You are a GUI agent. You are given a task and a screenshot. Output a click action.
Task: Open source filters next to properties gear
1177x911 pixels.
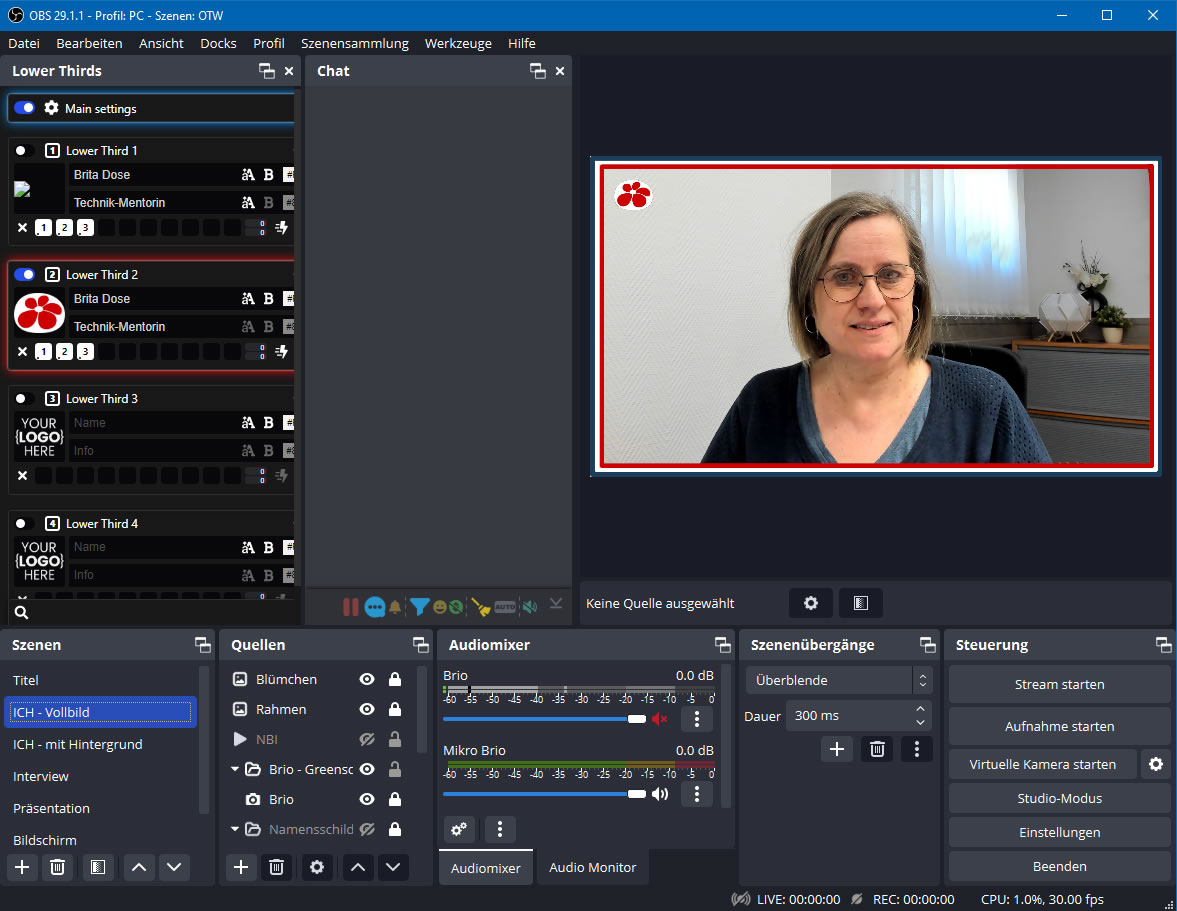point(860,603)
